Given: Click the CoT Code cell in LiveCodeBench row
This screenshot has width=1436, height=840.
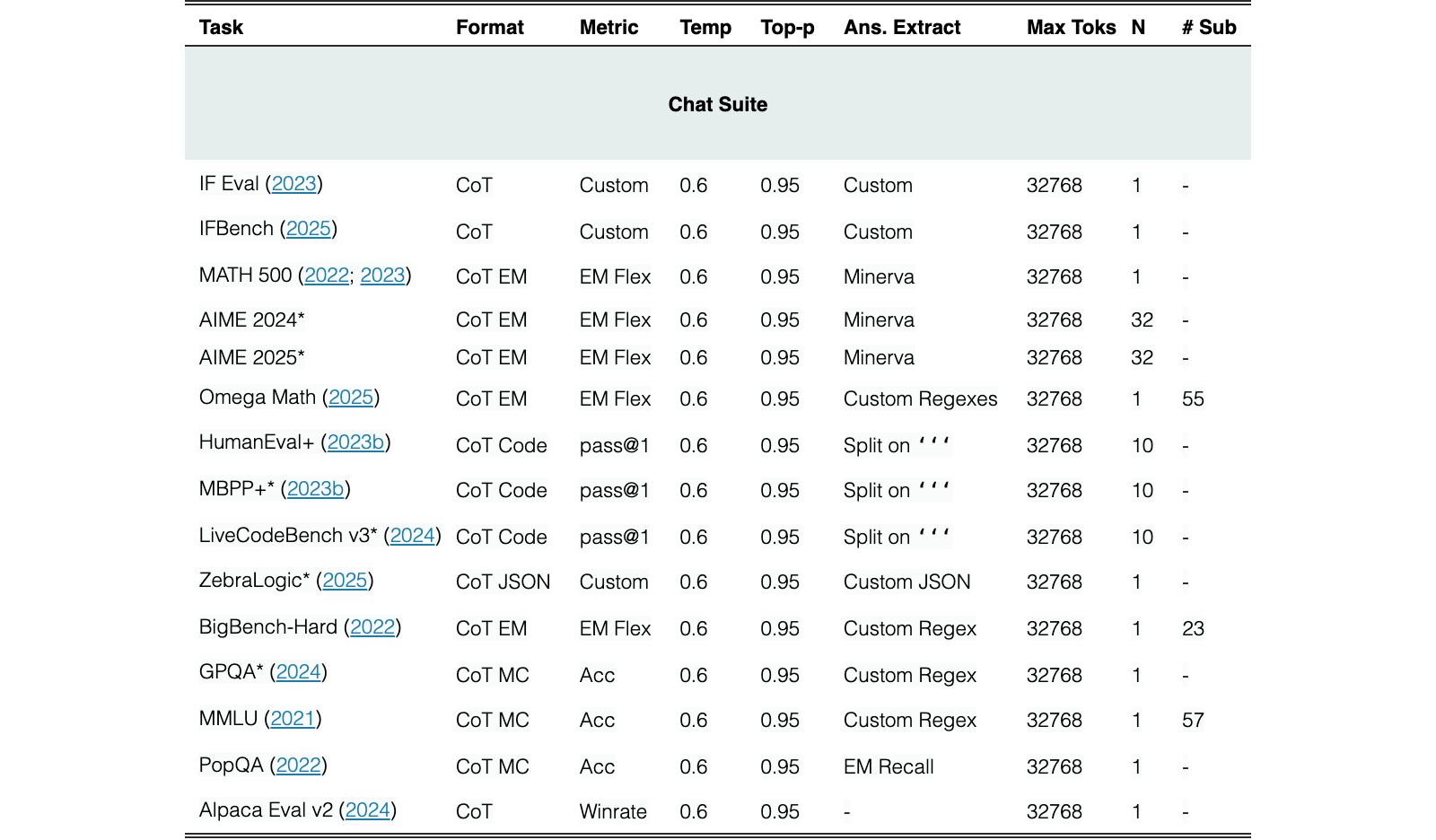Looking at the screenshot, I should (x=502, y=538).
